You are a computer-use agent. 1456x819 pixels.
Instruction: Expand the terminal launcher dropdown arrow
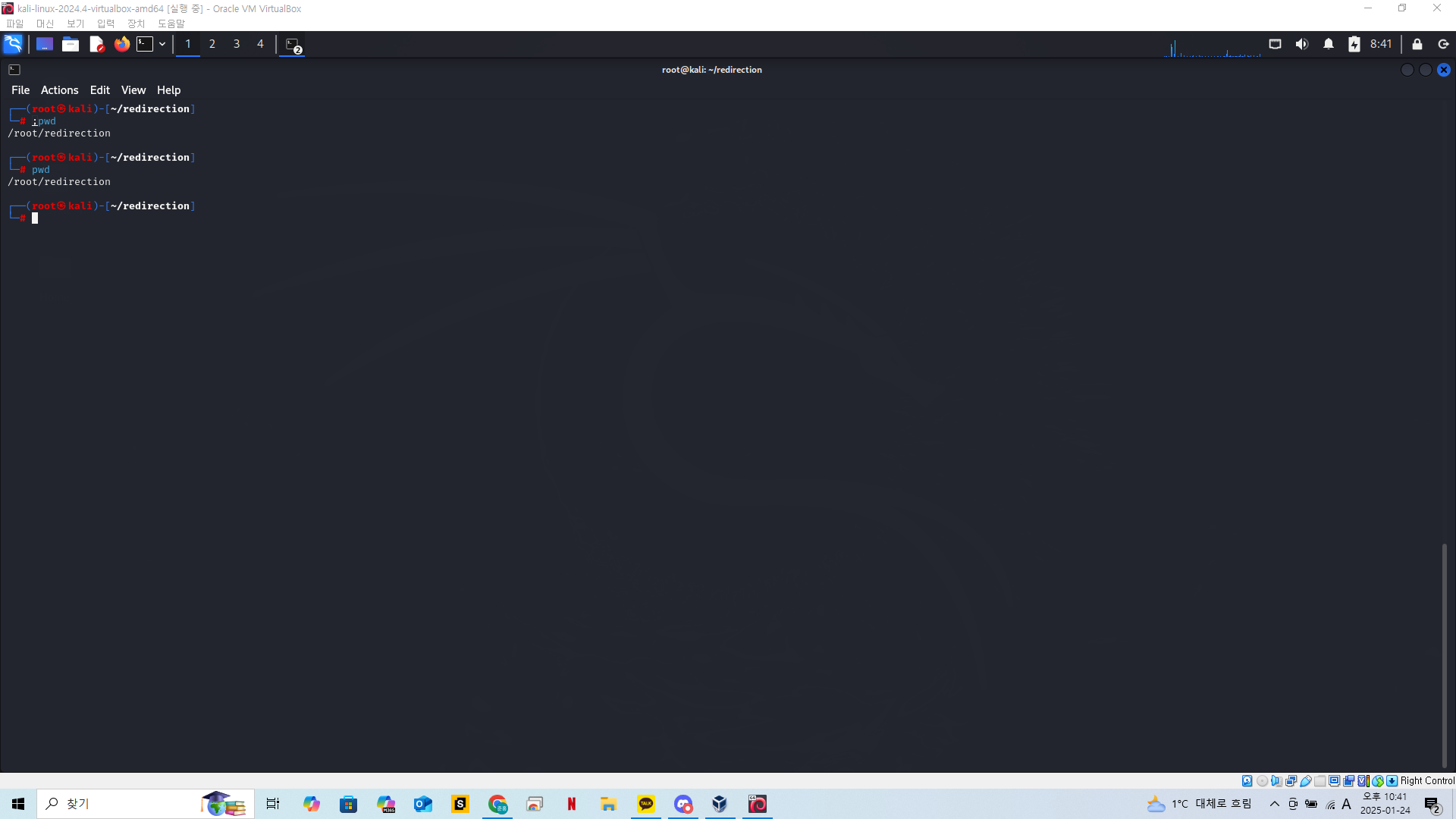[162, 44]
